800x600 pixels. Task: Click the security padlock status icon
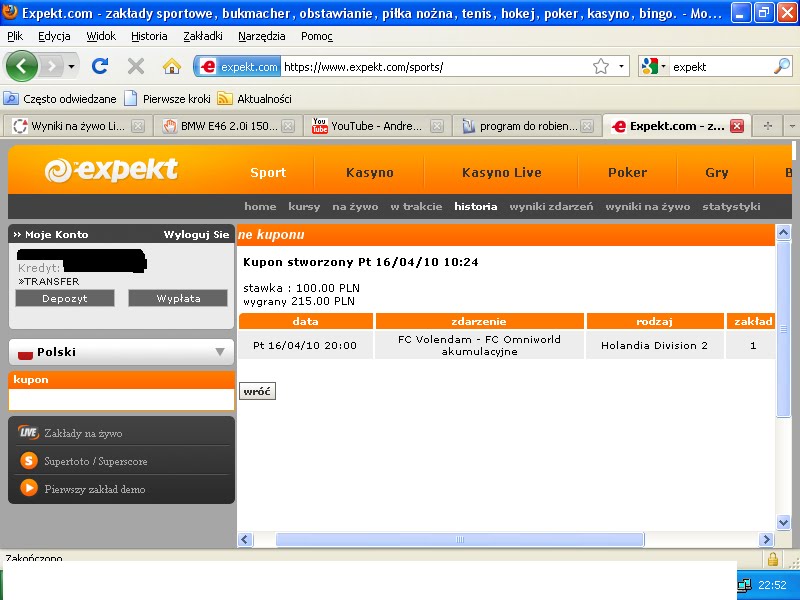(x=772, y=558)
